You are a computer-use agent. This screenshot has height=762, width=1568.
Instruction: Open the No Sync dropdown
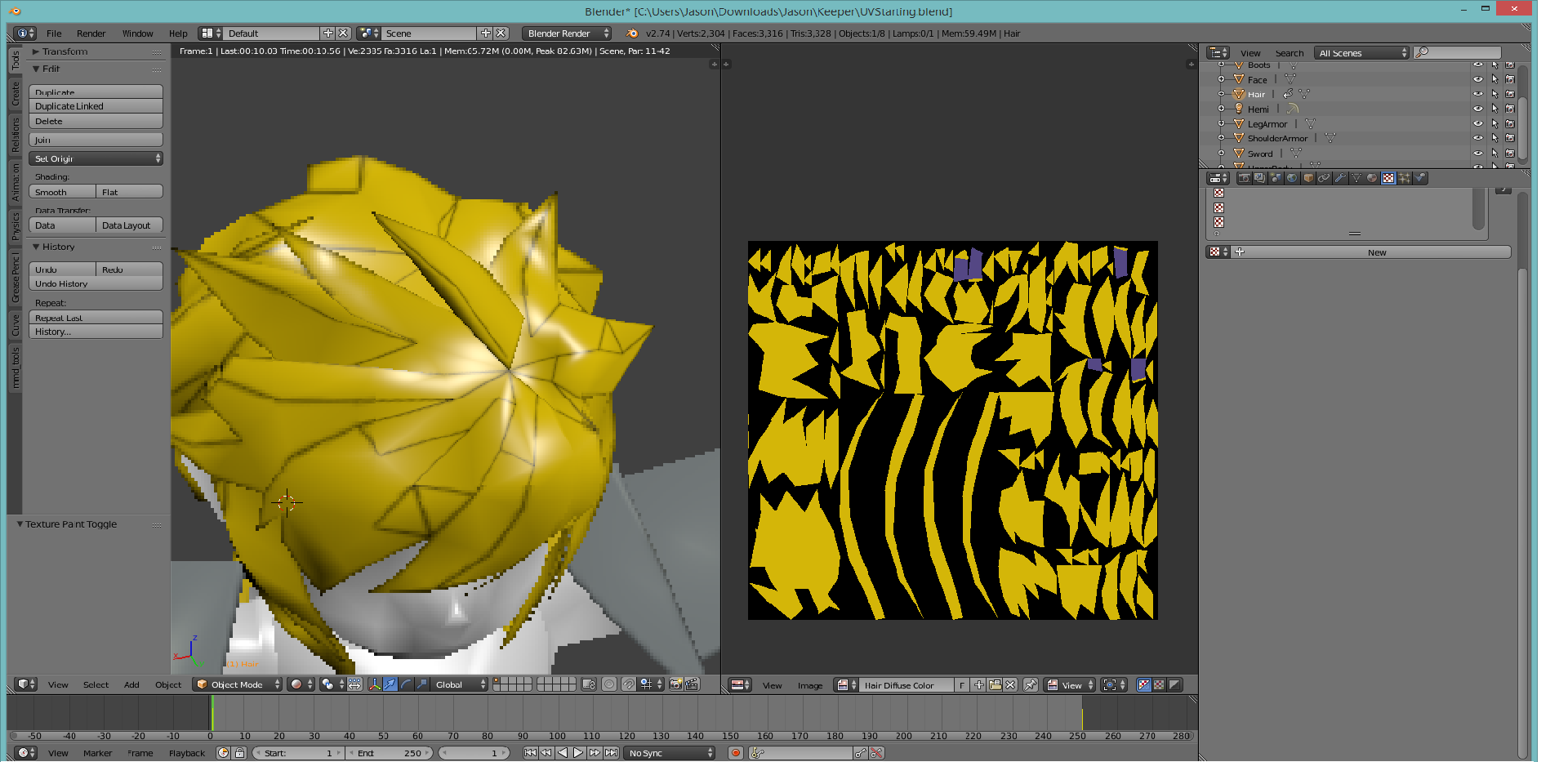[670, 753]
